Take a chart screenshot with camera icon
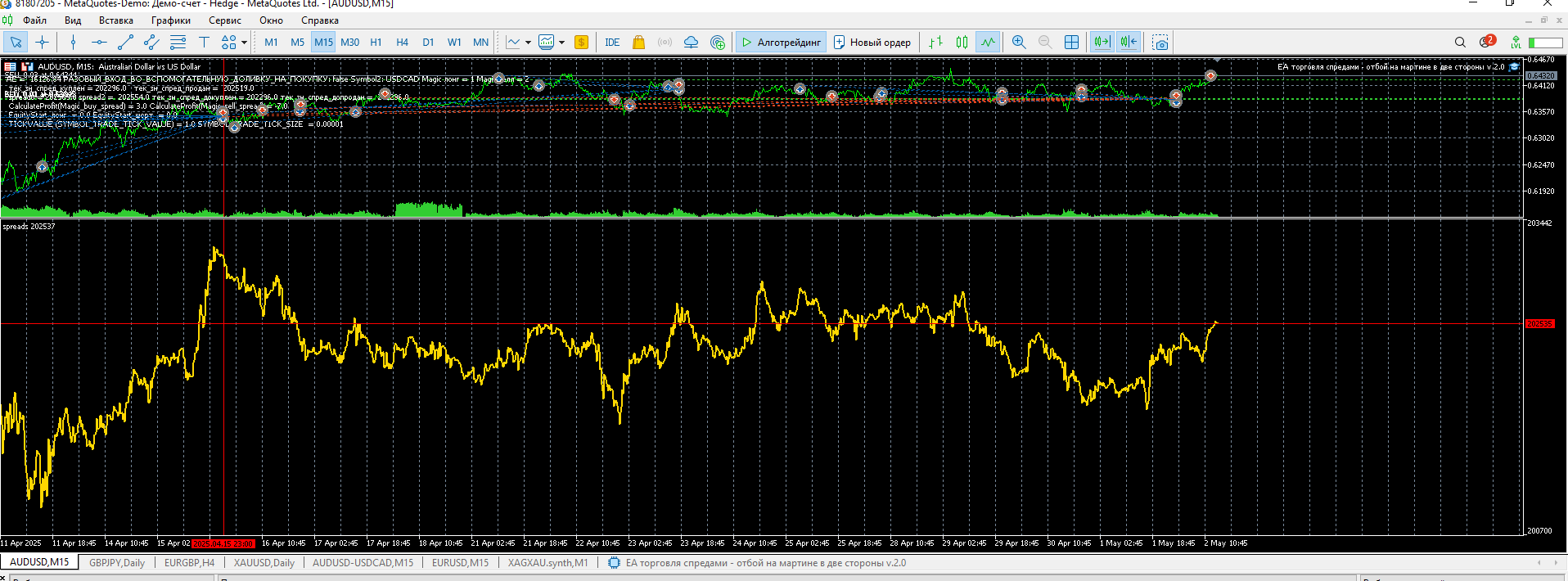Screen dimensions: 1568x581 pos(1160,43)
